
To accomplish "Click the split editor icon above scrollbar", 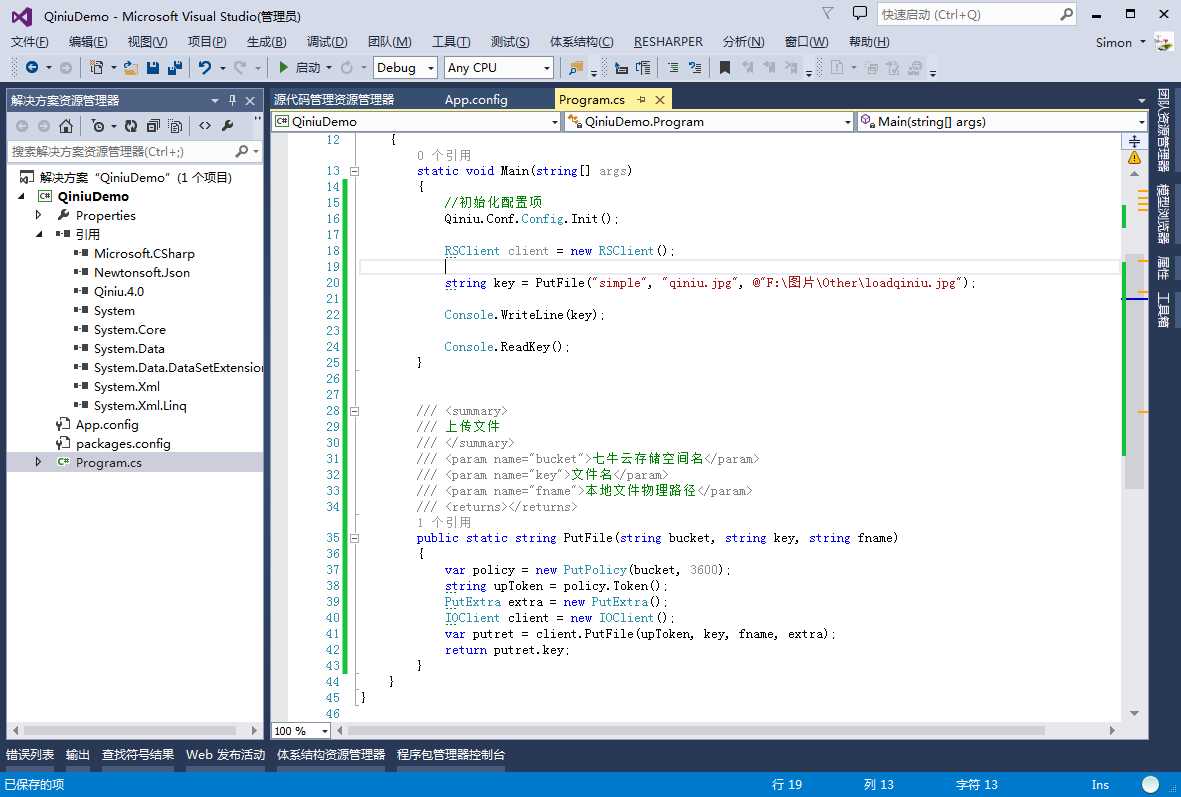I will click(x=1134, y=141).
